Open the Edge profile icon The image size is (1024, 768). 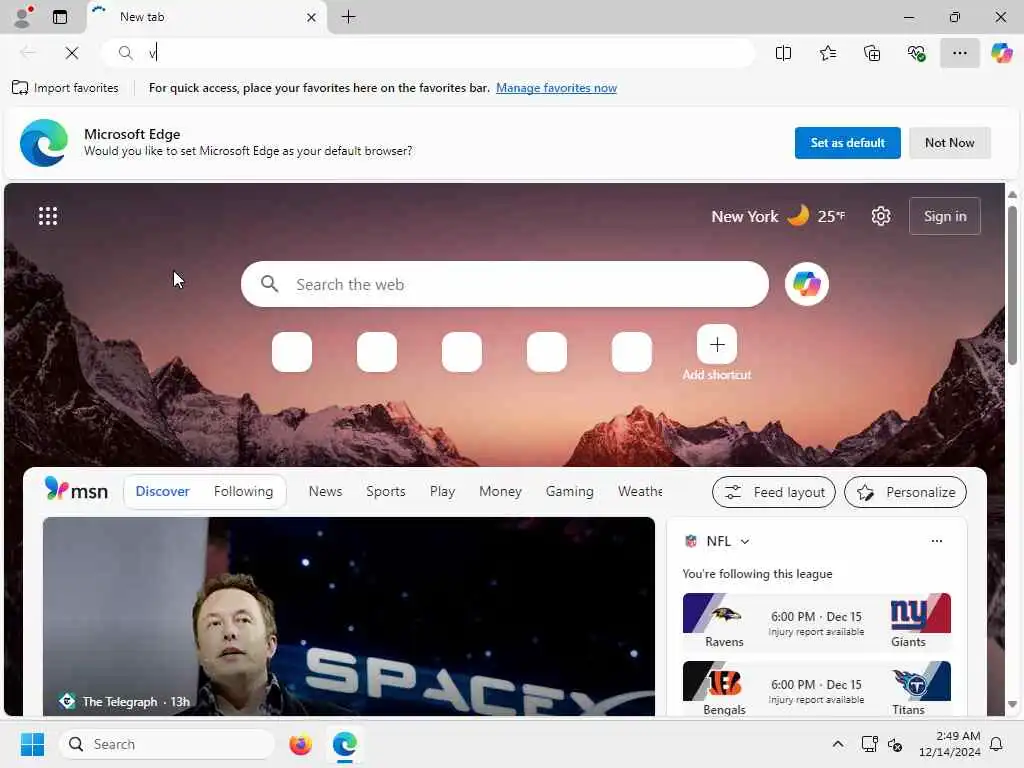pos(24,16)
